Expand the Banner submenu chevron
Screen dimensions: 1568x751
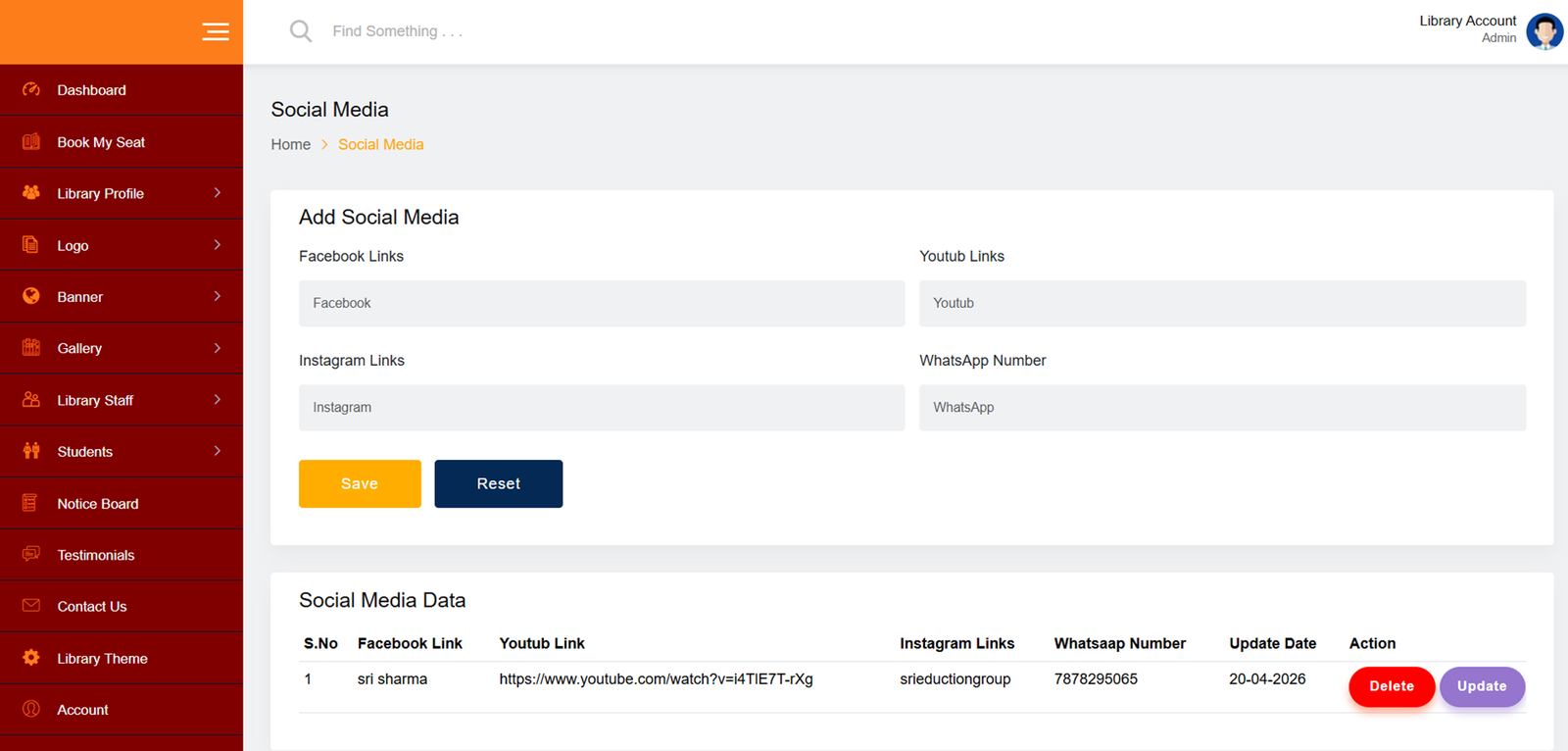click(218, 296)
